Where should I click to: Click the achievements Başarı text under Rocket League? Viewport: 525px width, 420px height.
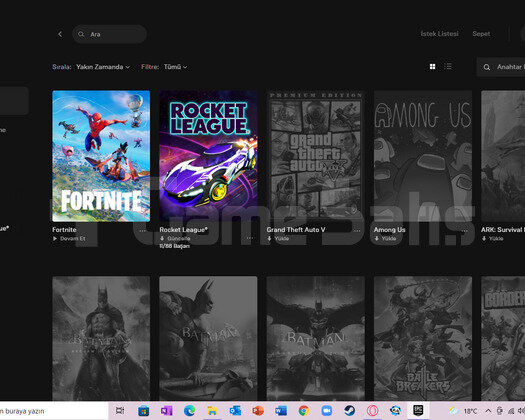(174, 246)
